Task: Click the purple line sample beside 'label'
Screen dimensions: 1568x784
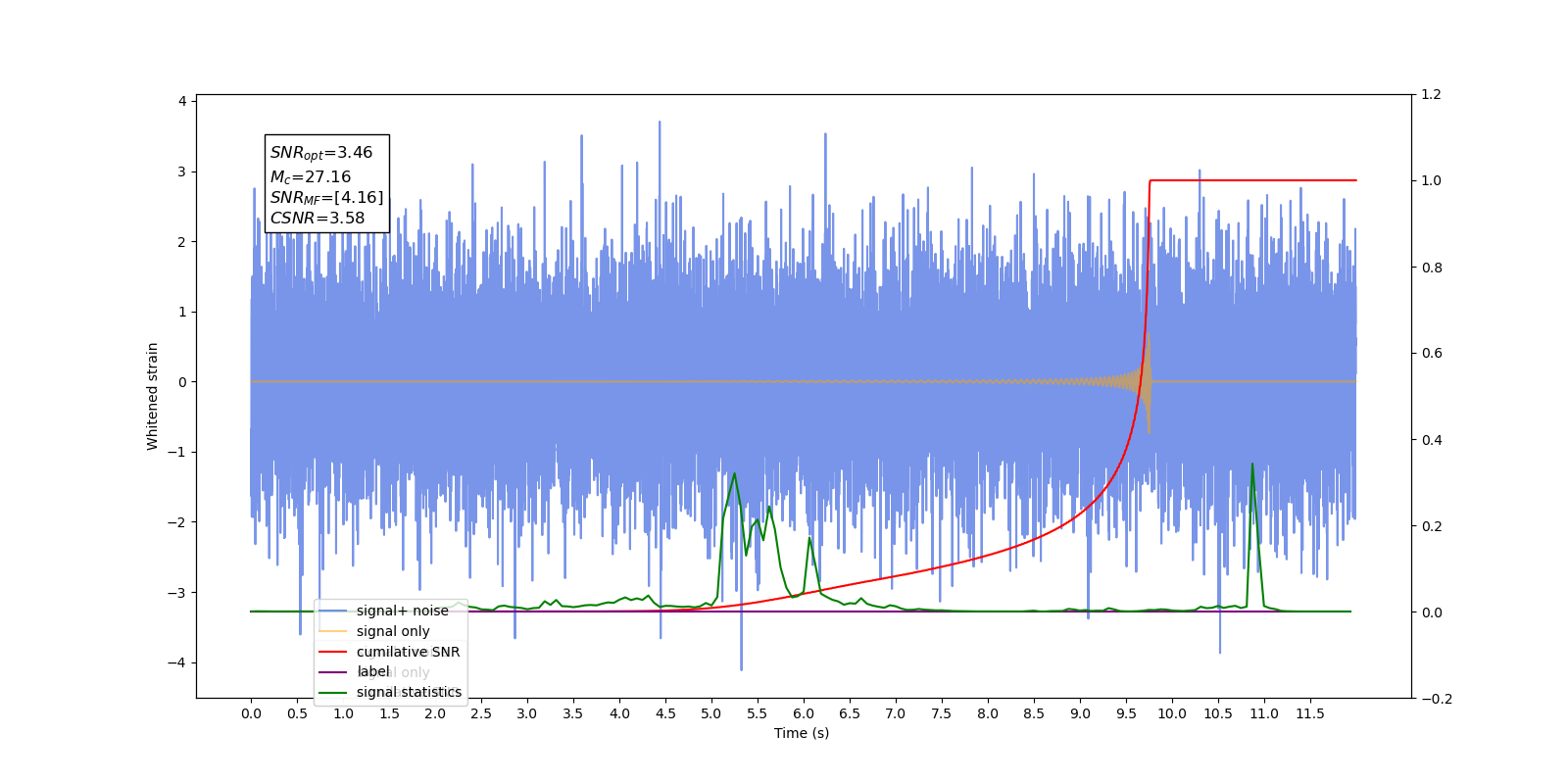Action: [333, 672]
